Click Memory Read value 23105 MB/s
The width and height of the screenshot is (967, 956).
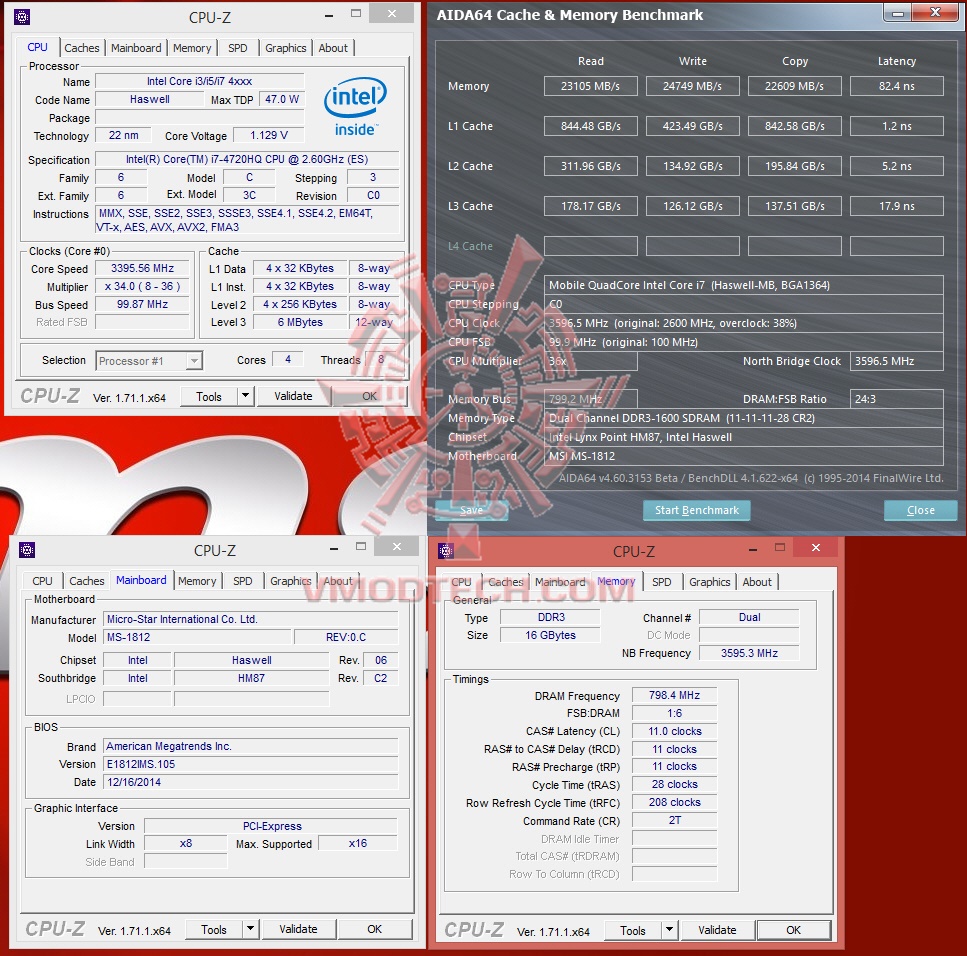tap(590, 86)
